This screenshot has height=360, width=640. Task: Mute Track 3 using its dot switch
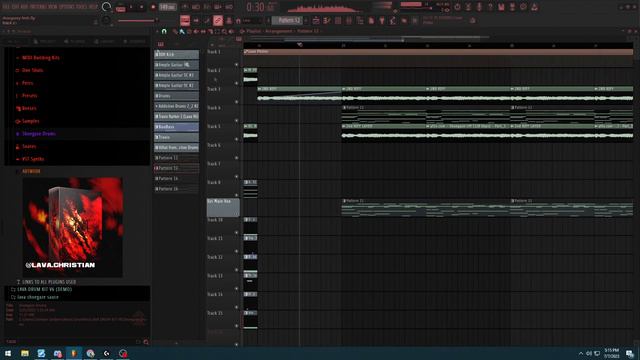coord(236,102)
